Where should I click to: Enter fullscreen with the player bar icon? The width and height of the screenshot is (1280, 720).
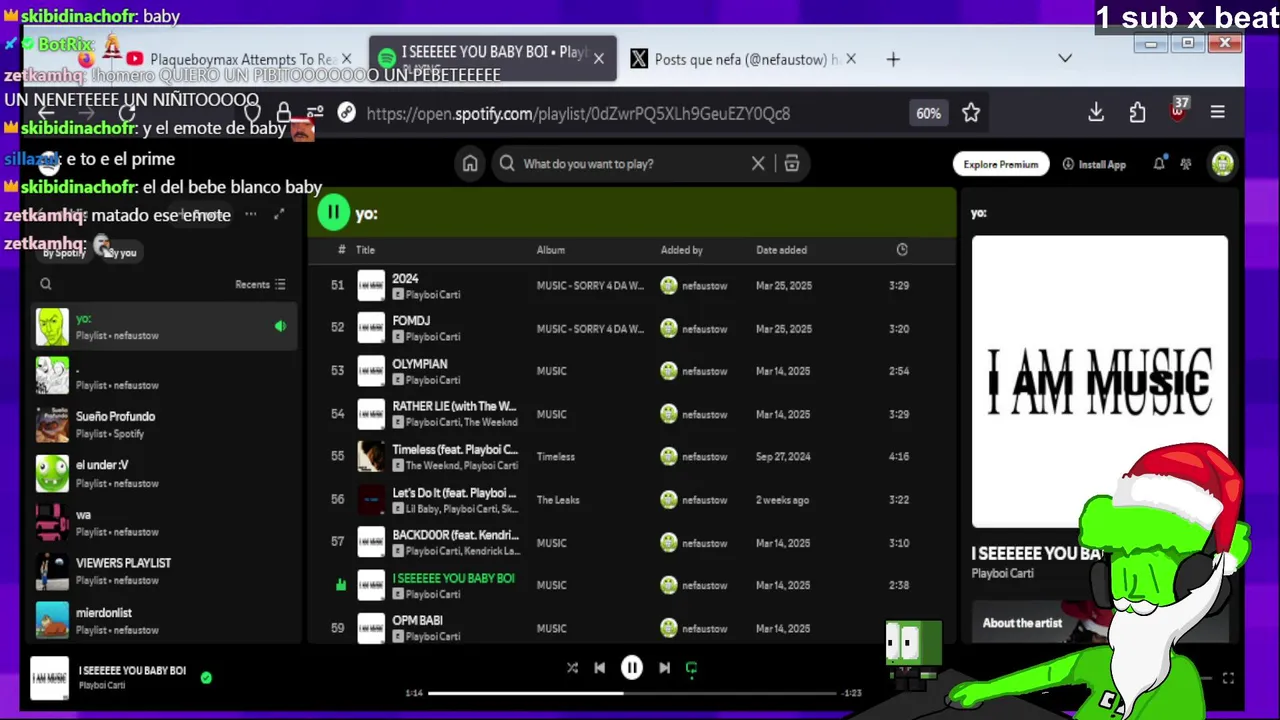click(x=1228, y=678)
